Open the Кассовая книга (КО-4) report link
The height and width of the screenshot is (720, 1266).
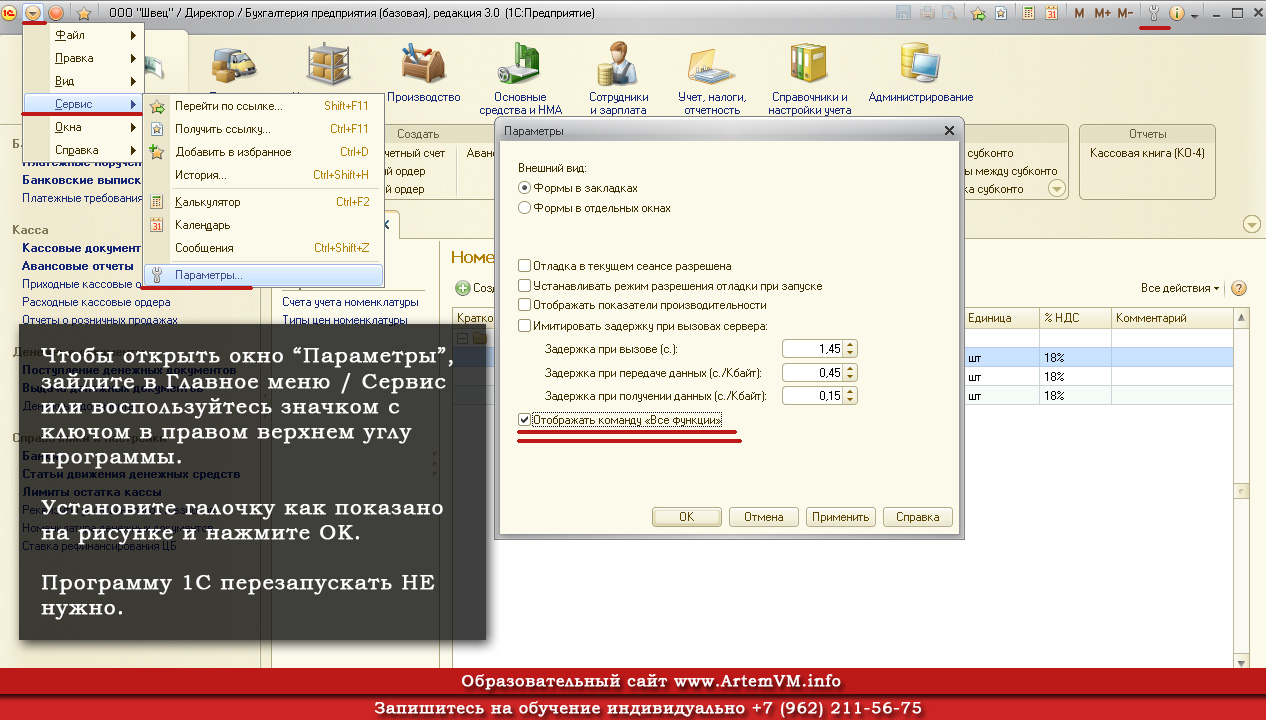click(1147, 153)
